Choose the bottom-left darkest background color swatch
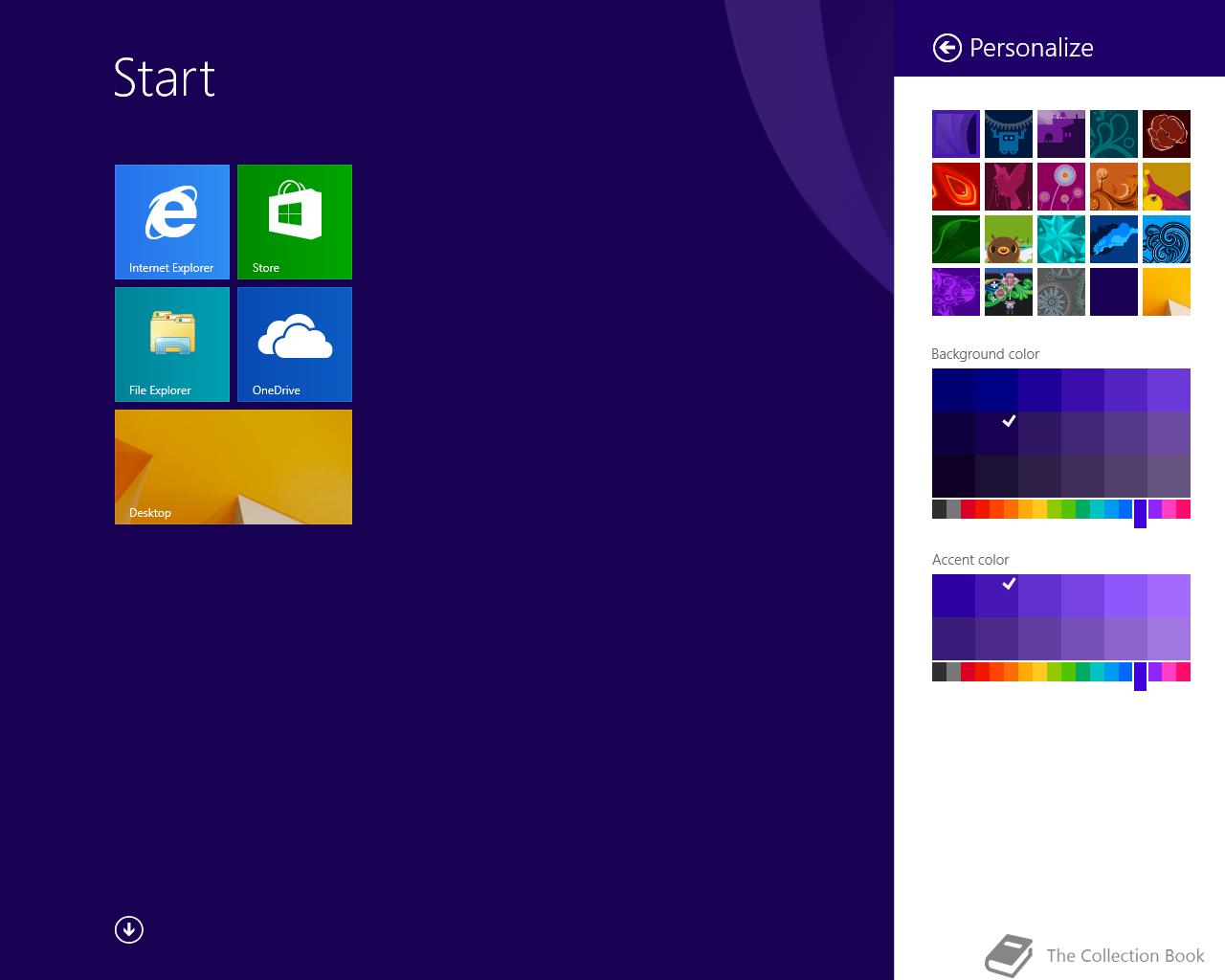1225x980 pixels. pyautogui.click(x=953, y=476)
